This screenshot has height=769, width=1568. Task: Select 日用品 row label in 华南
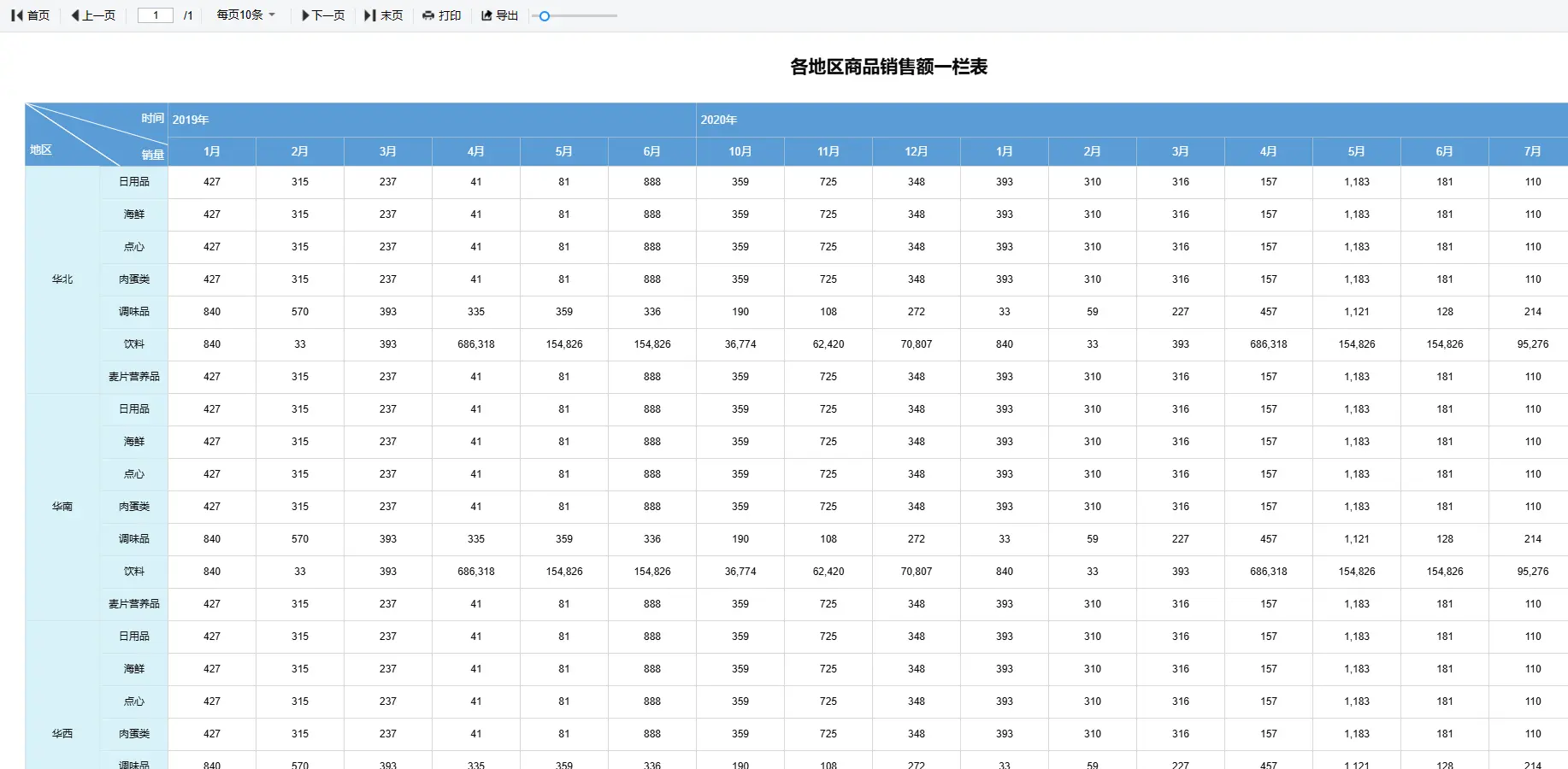[134, 409]
